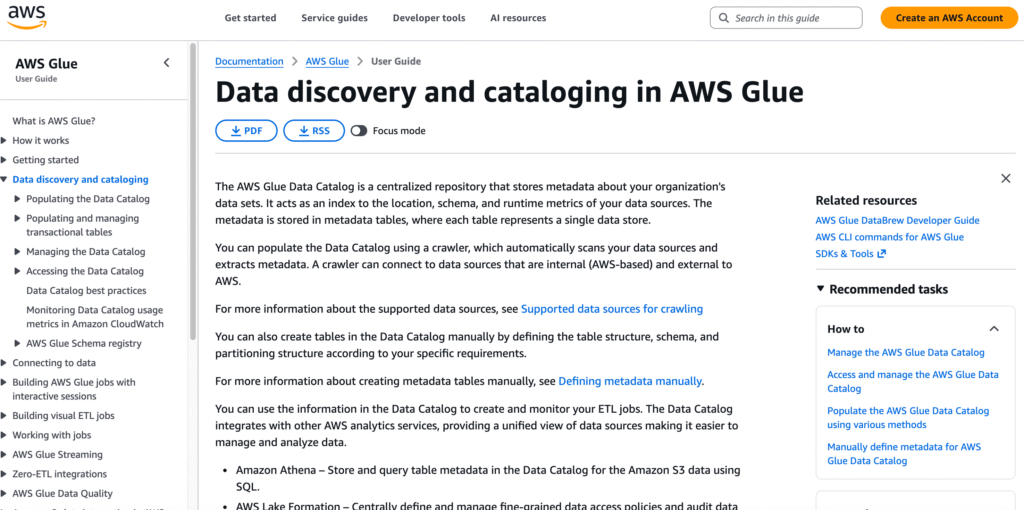Expand the Connecting to data section

(5, 363)
